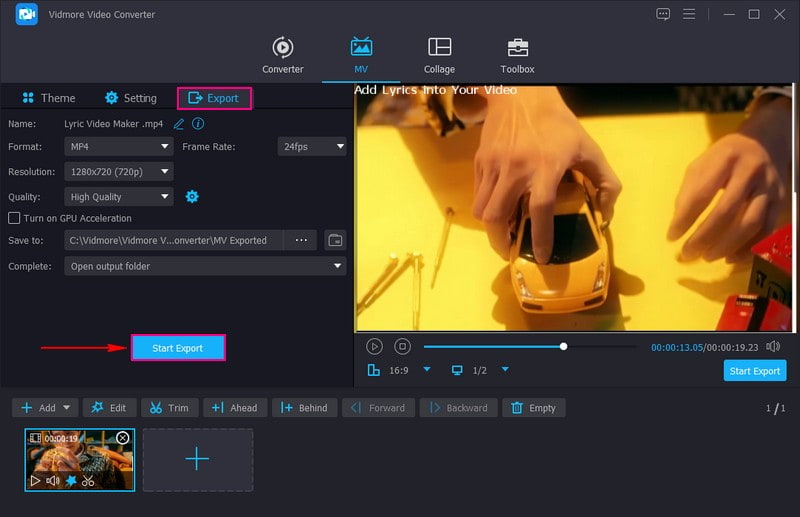Click the play button under preview
800x517 pixels.
[x=374, y=346]
